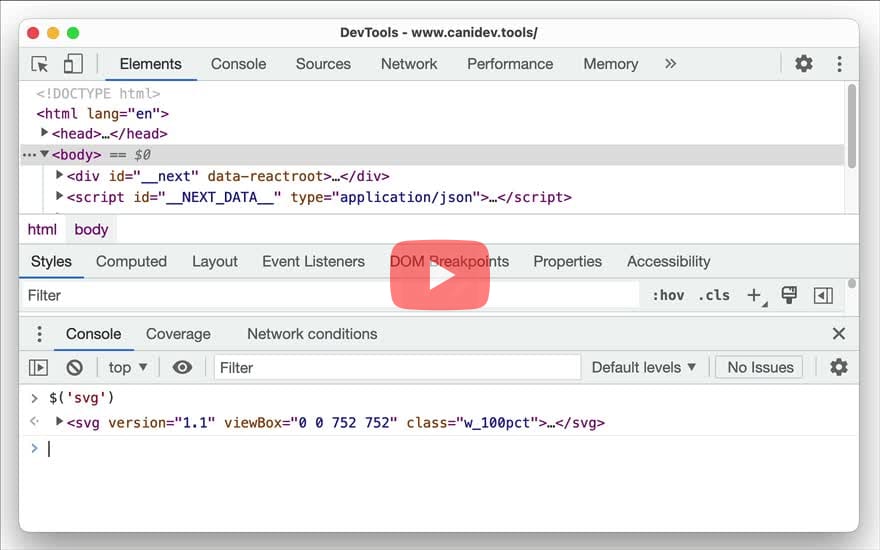Open the Default levels dropdown
The width and height of the screenshot is (880, 550).
[644, 368]
